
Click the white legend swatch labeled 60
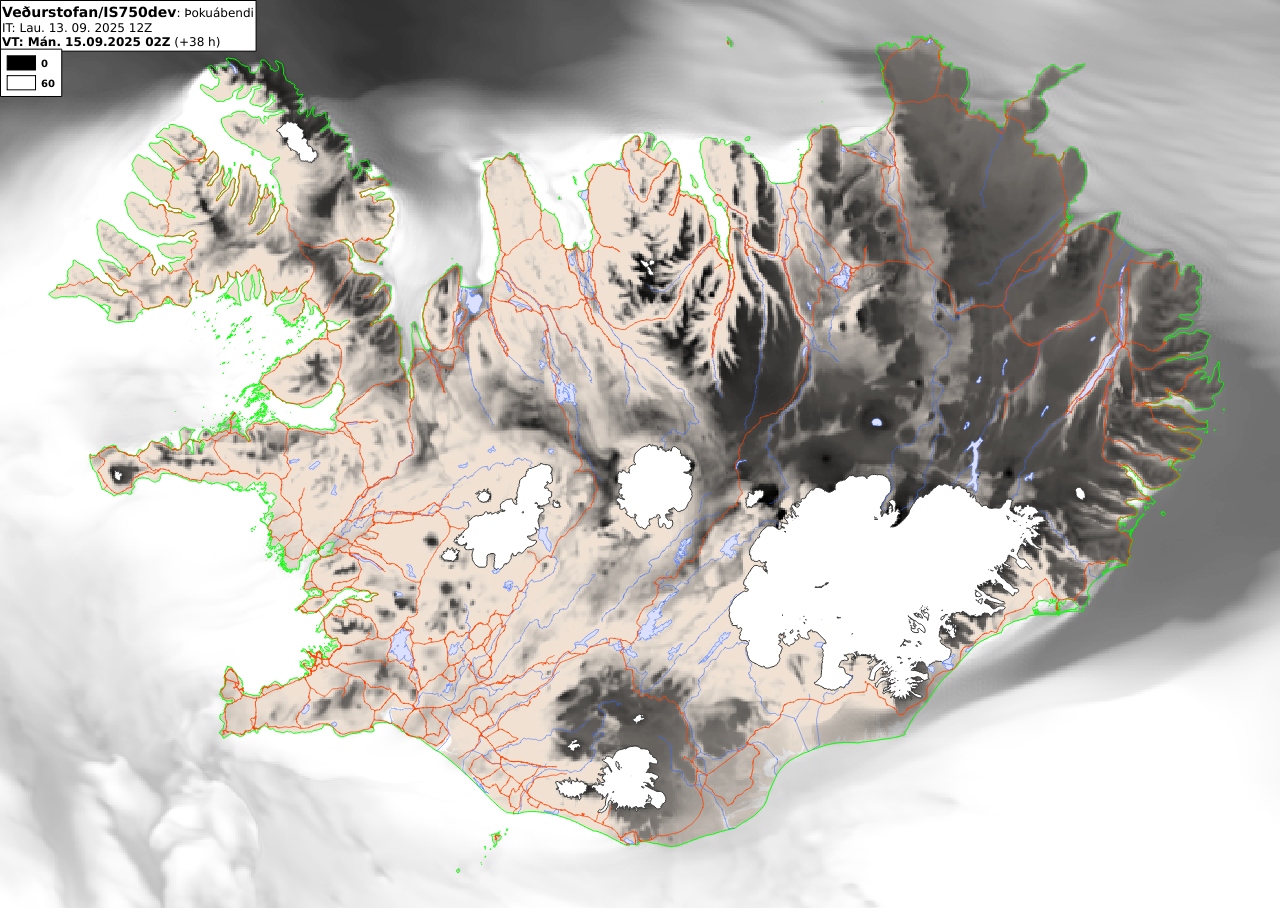(x=20, y=83)
